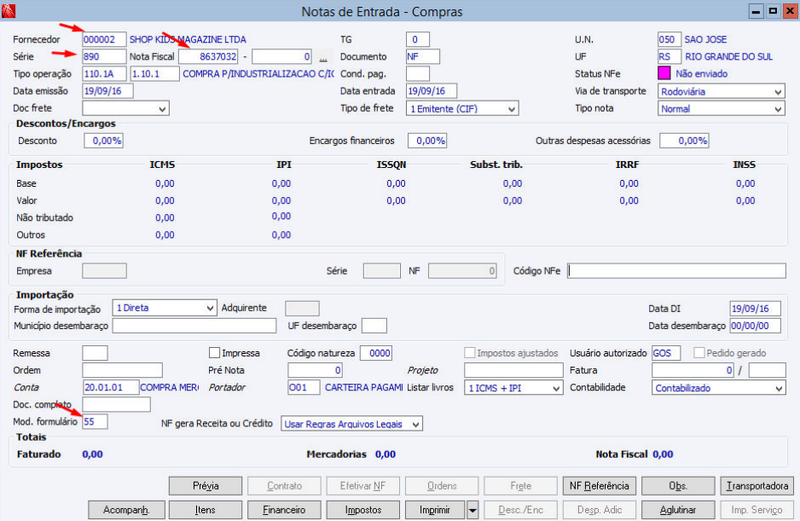Viewport: 800px width, 521px height.
Task: Click the Fatura number field
Action: [x=693, y=370]
